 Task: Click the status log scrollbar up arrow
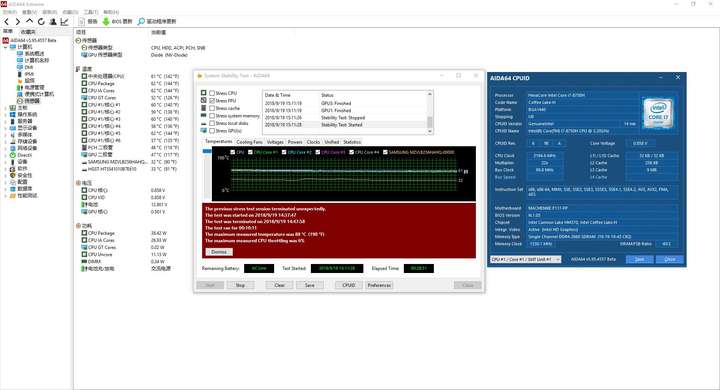pyautogui.click(x=430, y=94)
